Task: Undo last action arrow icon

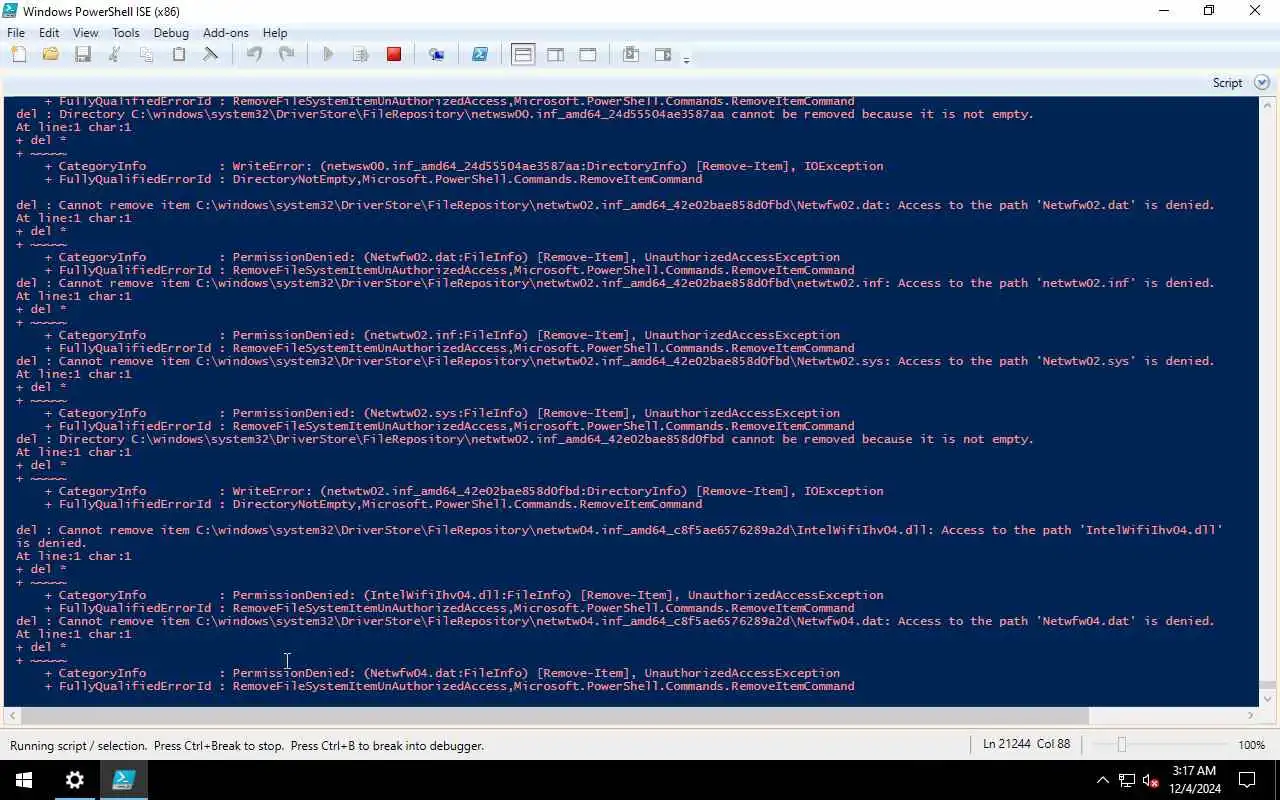Action: click(254, 55)
